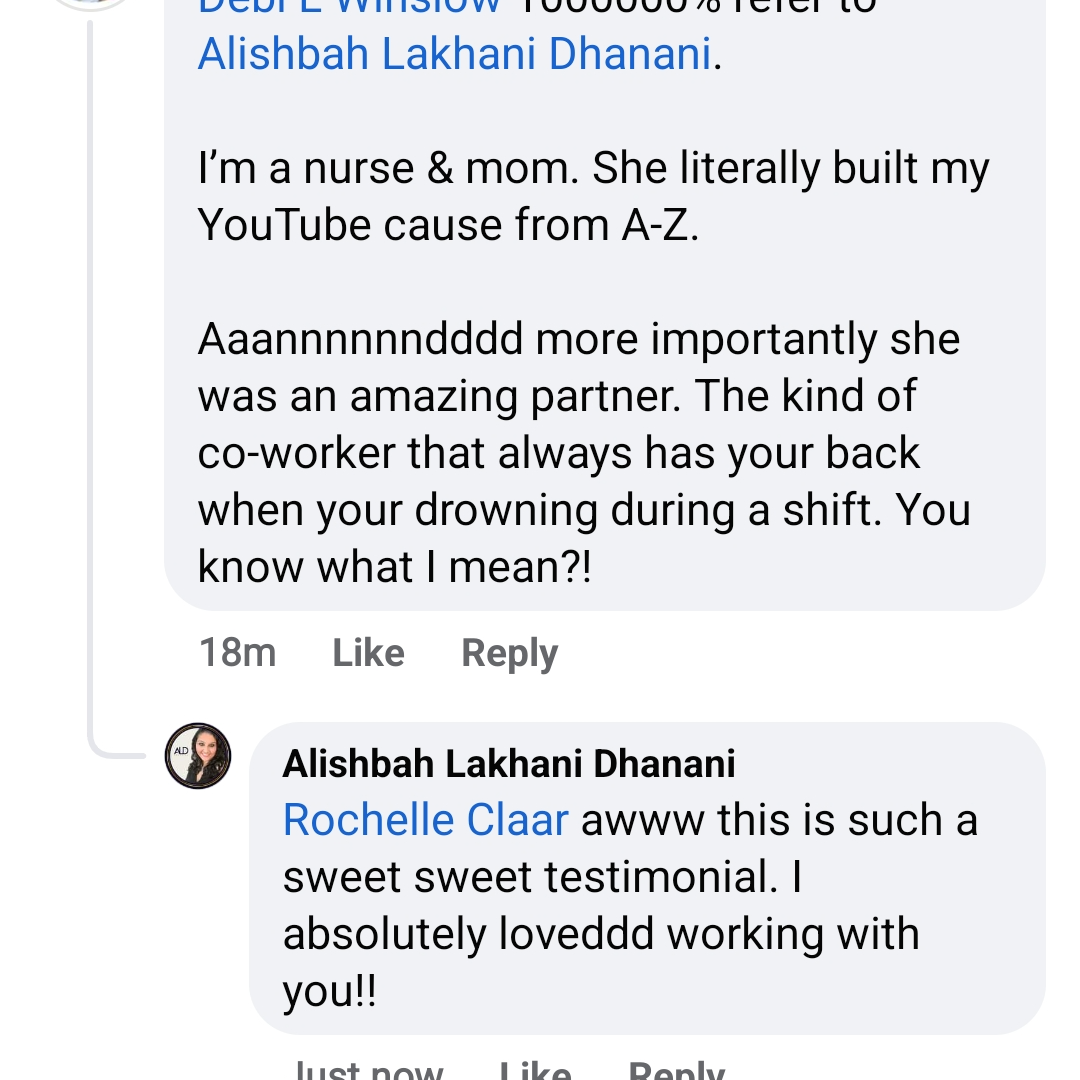Open the Alishbah Lakhani Dhanani mention link
1080x1080 pixels.
click(x=454, y=53)
